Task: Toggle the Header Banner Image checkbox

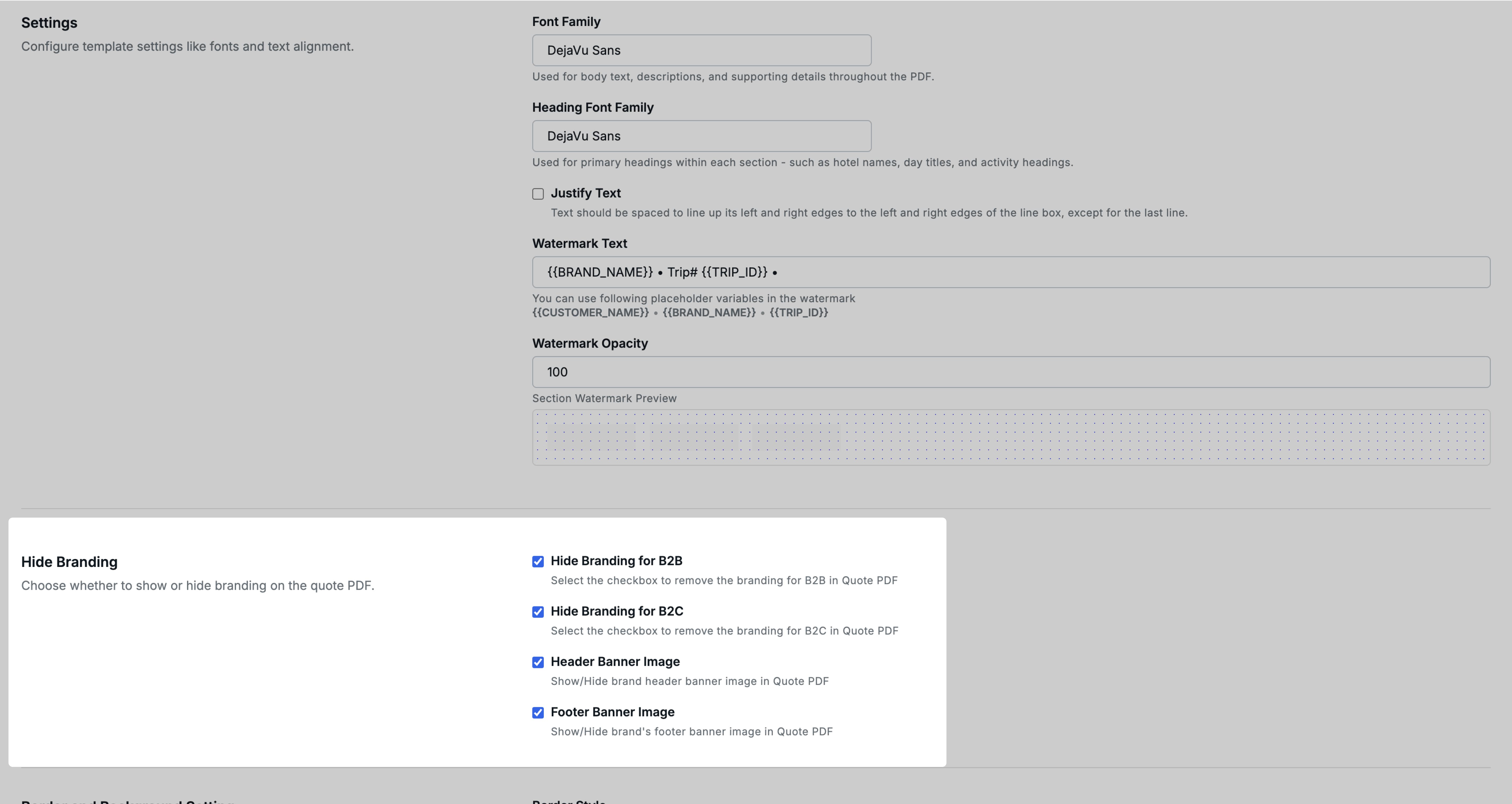Action: pyautogui.click(x=538, y=663)
